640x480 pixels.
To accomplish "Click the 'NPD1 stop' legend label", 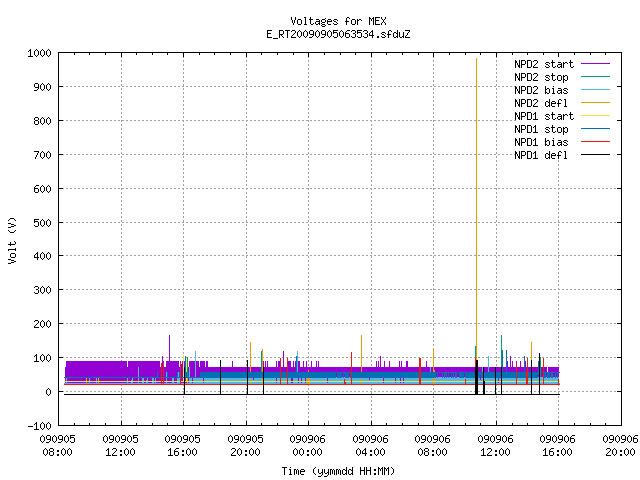I will [x=541, y=129].
